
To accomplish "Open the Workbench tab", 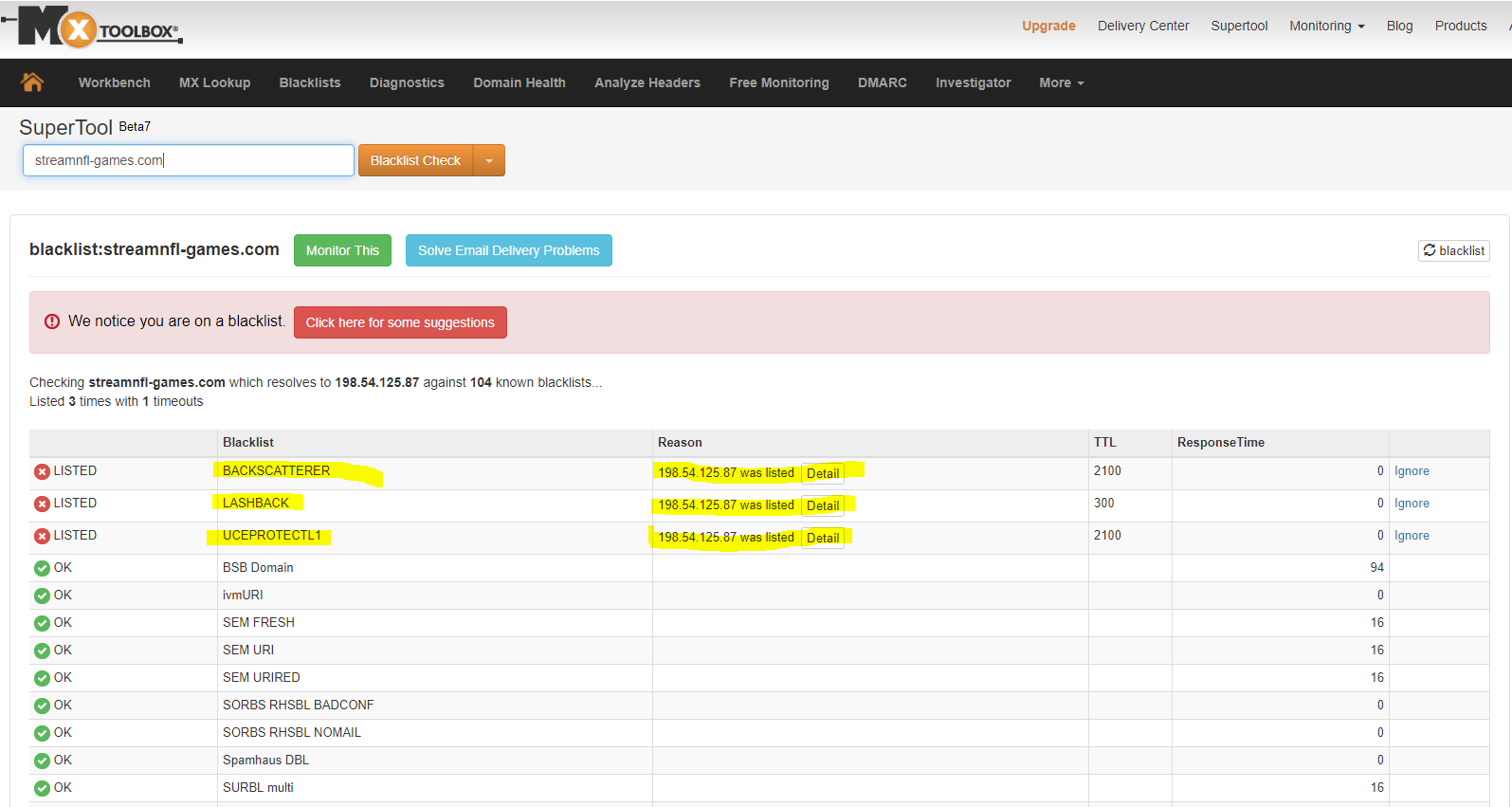I will coord(115,83).
